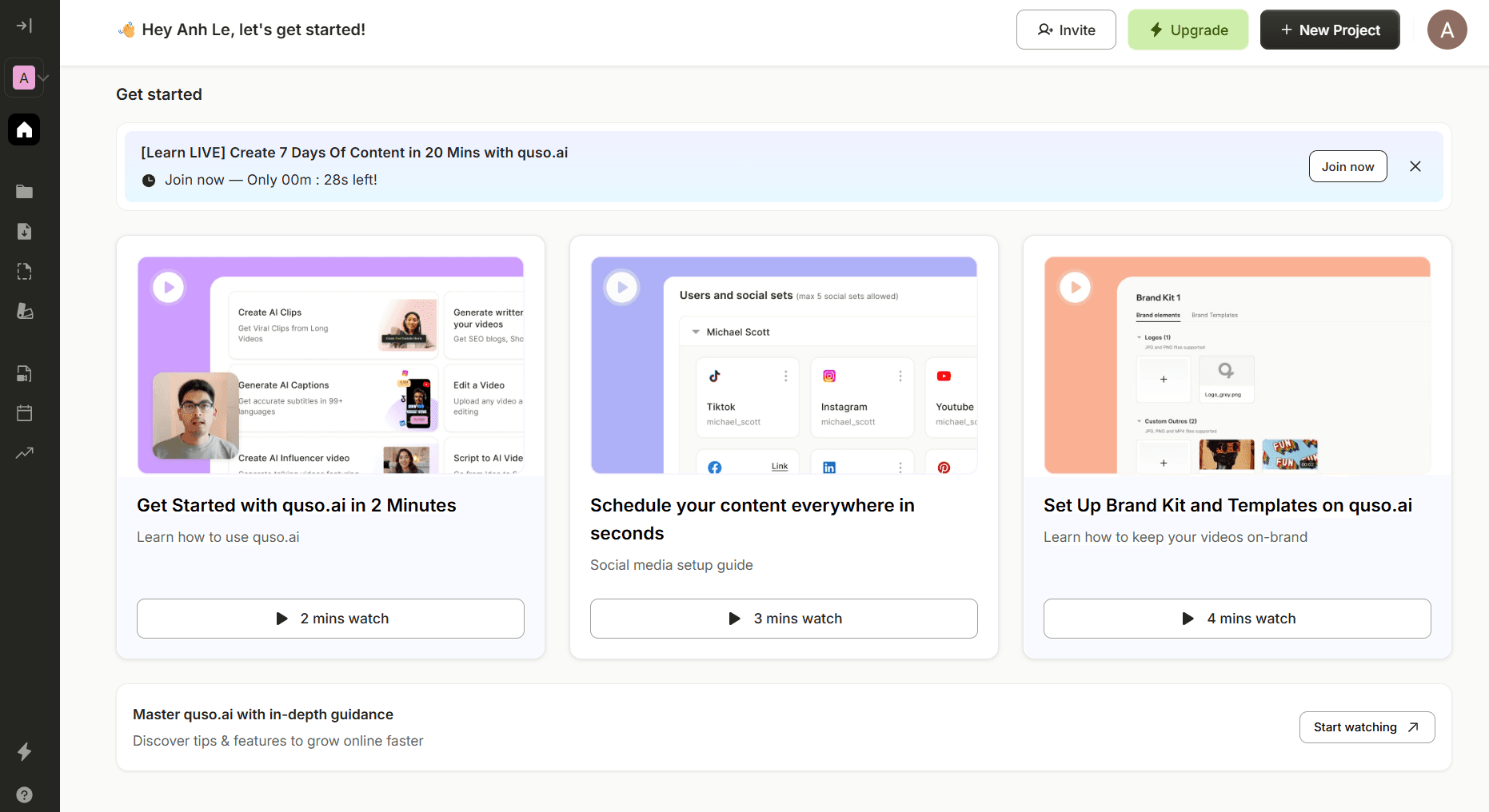Play the Schedule your content video thumbnail
The width and height of the screenshot is (1489, 812).
coord(622,288)
